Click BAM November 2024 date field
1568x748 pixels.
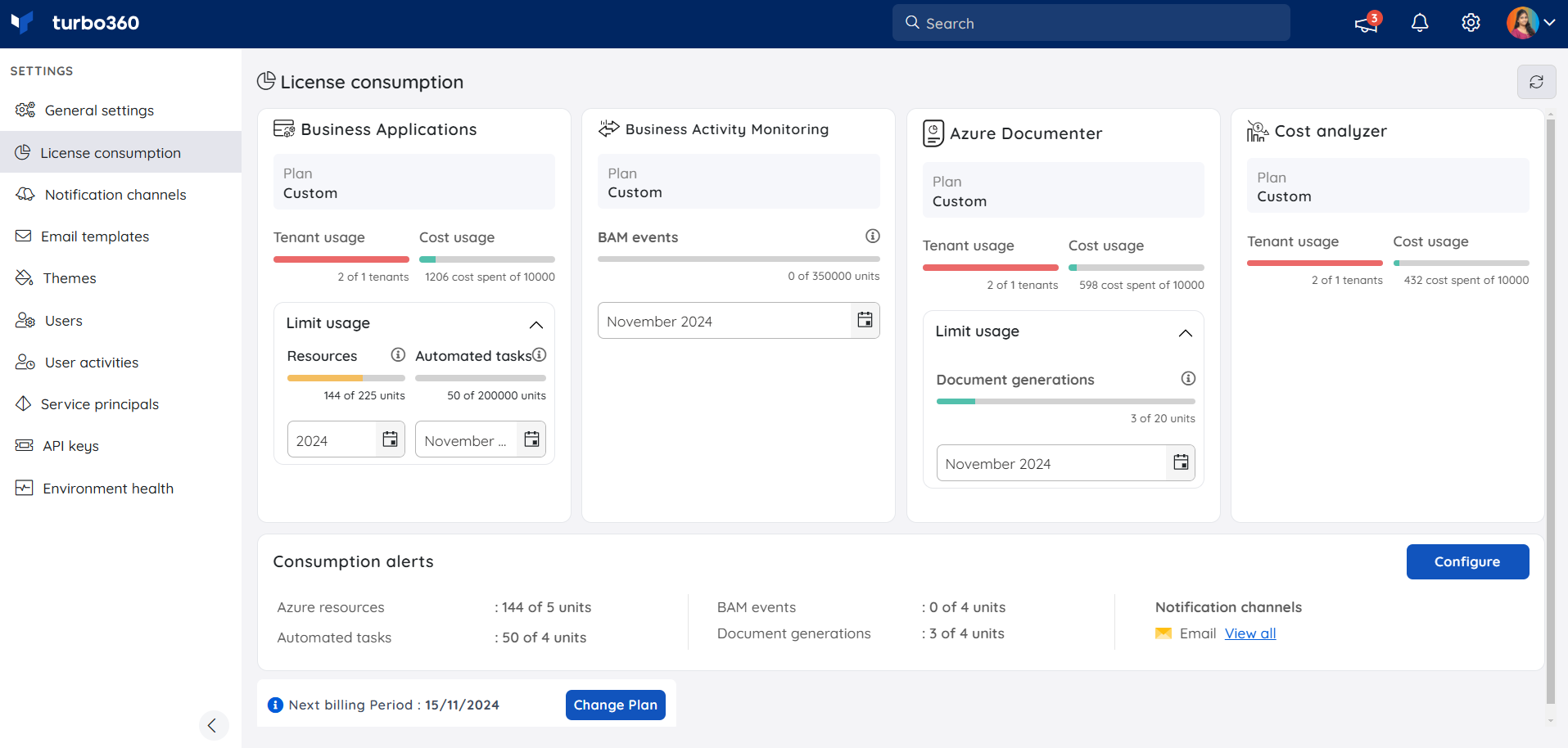(x=725, y=321)
